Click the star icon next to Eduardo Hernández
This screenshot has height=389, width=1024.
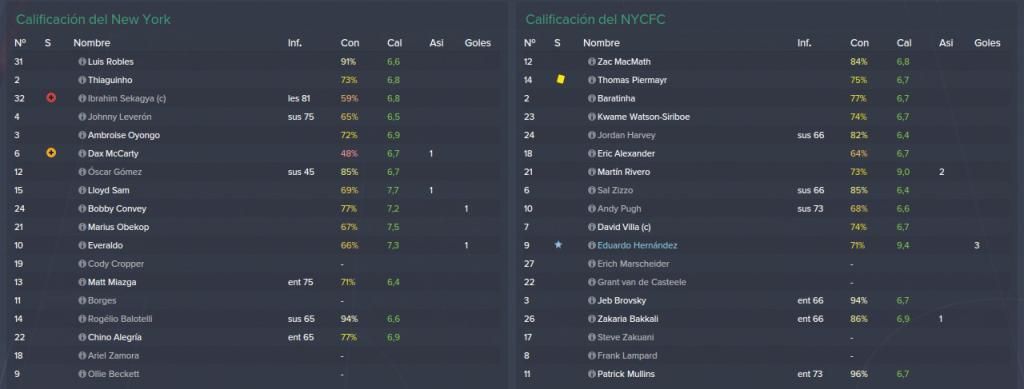coord(558,245)
